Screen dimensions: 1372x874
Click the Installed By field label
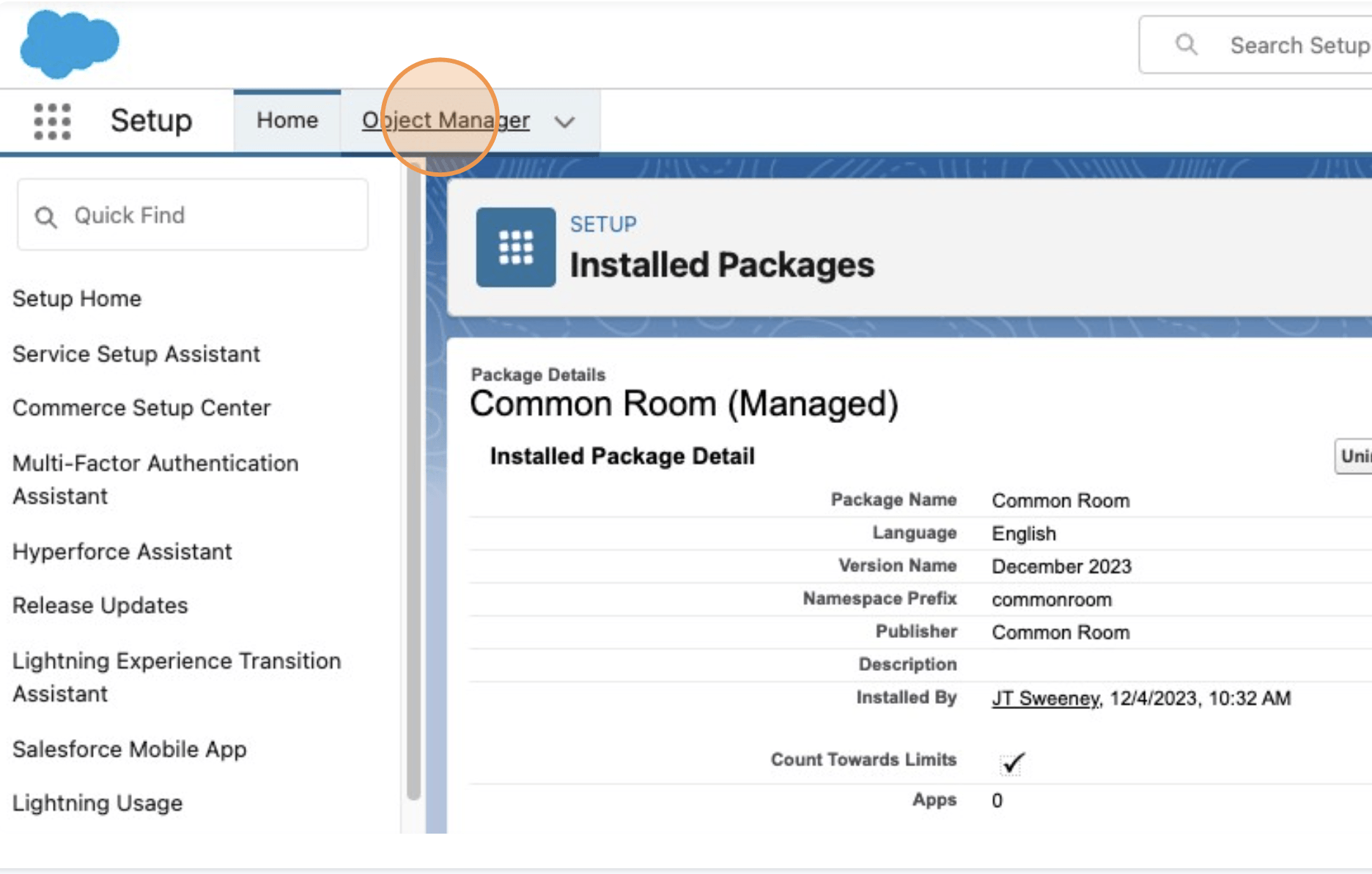click(906, 697)
